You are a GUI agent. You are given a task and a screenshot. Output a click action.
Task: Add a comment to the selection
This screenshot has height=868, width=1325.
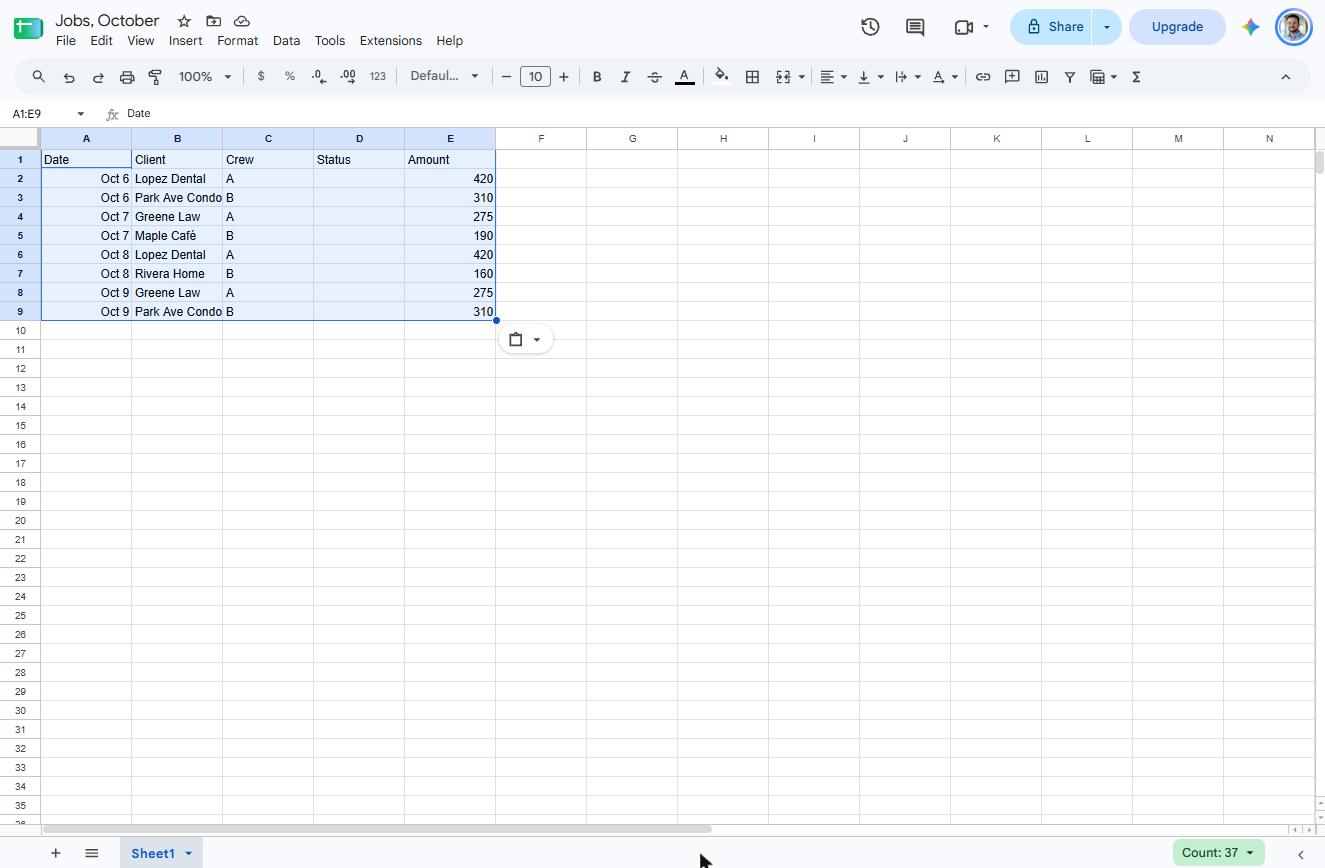[x=1012, y=77]
